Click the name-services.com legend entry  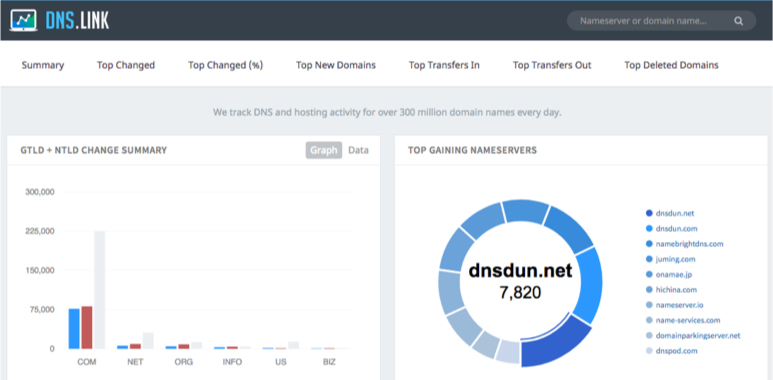tap(683, 320)
